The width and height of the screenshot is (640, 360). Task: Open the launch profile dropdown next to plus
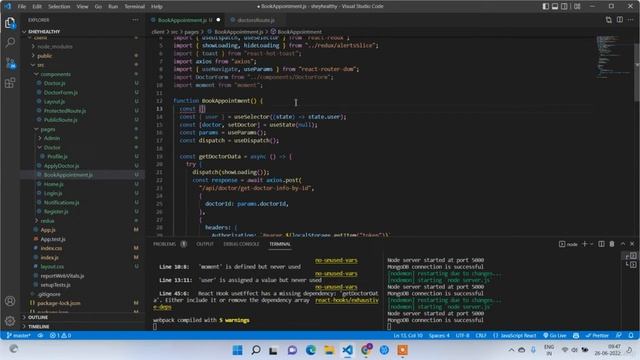(591, 244)
